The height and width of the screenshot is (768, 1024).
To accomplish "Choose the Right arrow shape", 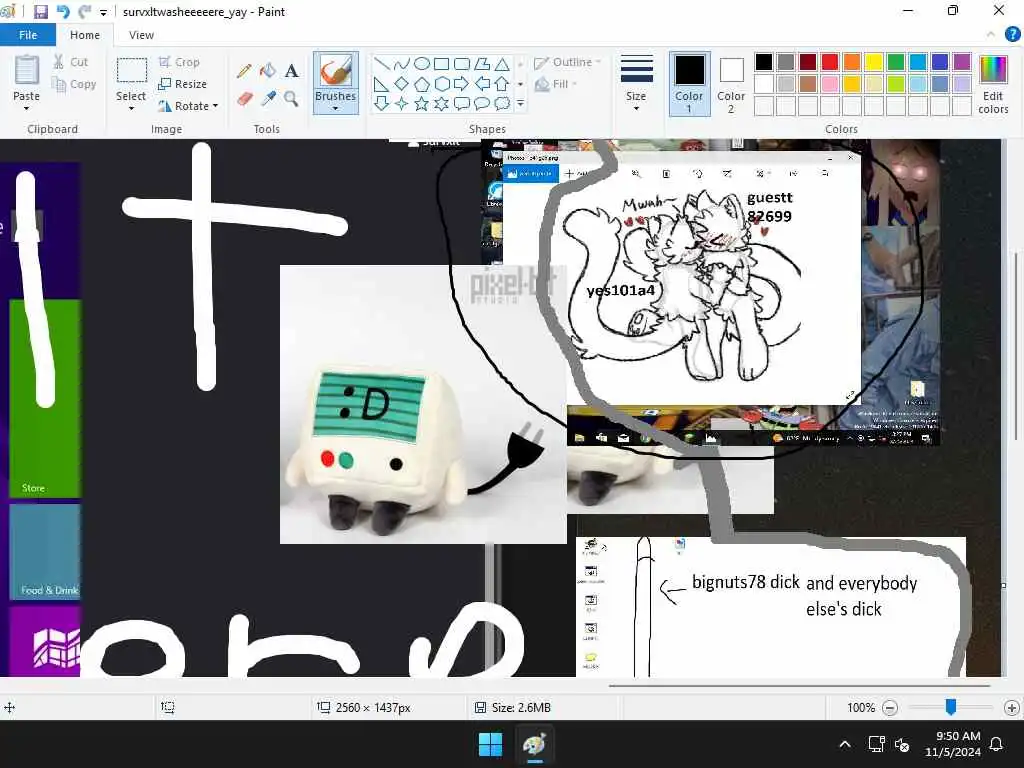I will pyautogui.click(x=462, y=84).
